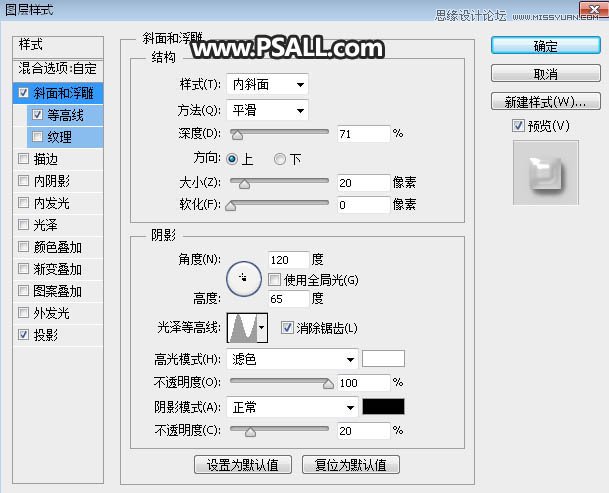Open the 内阴影 style settings entry
Viewport: 609px width, 493px height.
click(52, 181)
